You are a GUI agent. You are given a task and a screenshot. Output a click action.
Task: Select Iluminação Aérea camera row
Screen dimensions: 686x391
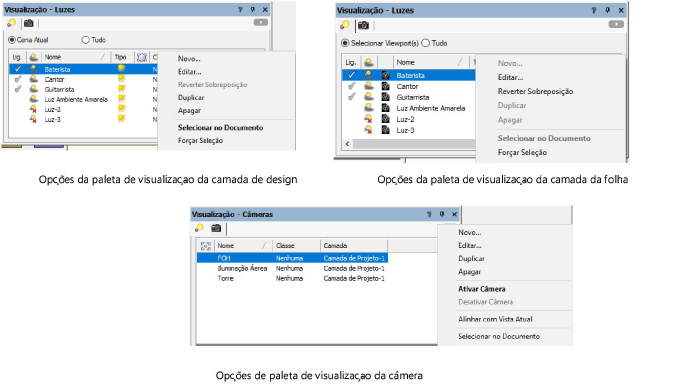tap(292, 268)
